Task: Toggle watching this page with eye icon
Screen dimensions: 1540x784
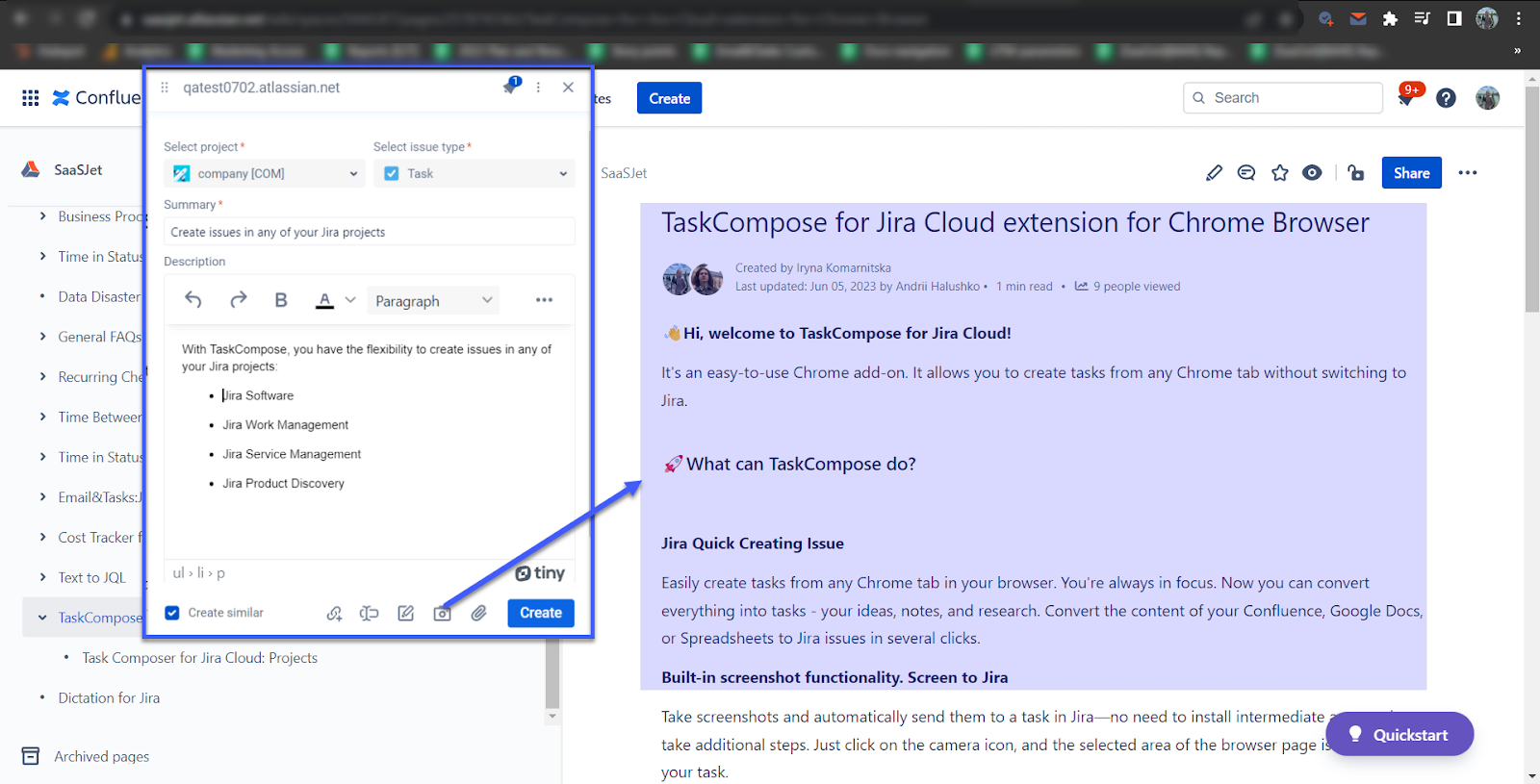Action: tap(1312, 173)
